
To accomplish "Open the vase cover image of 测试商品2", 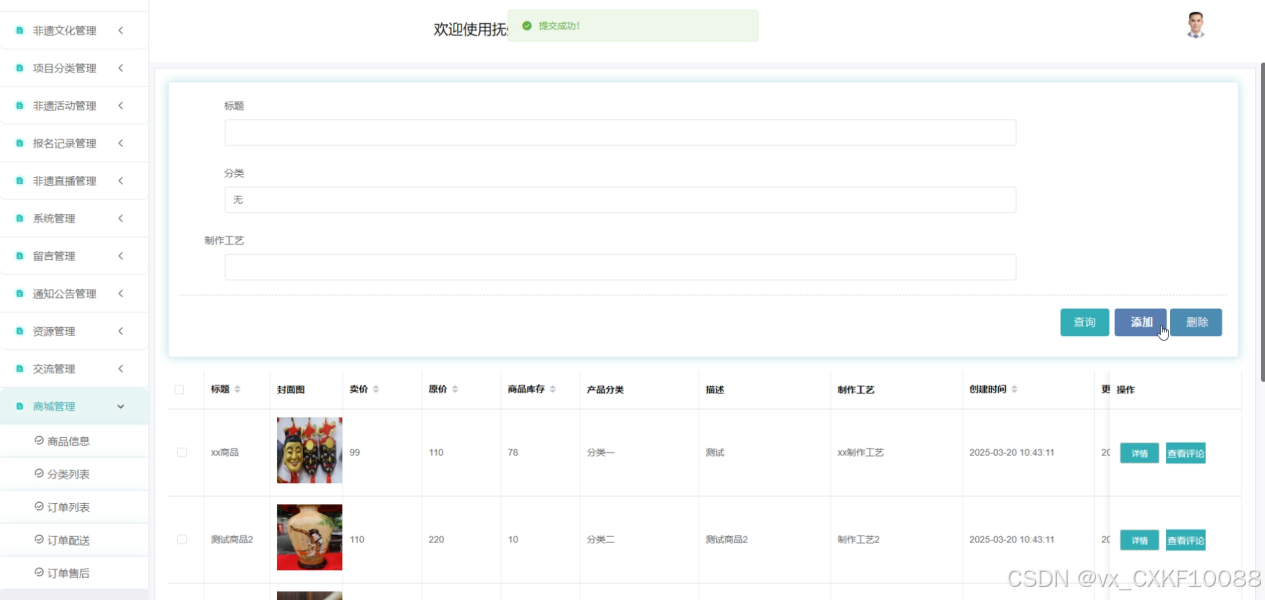I will pos(309,537).
